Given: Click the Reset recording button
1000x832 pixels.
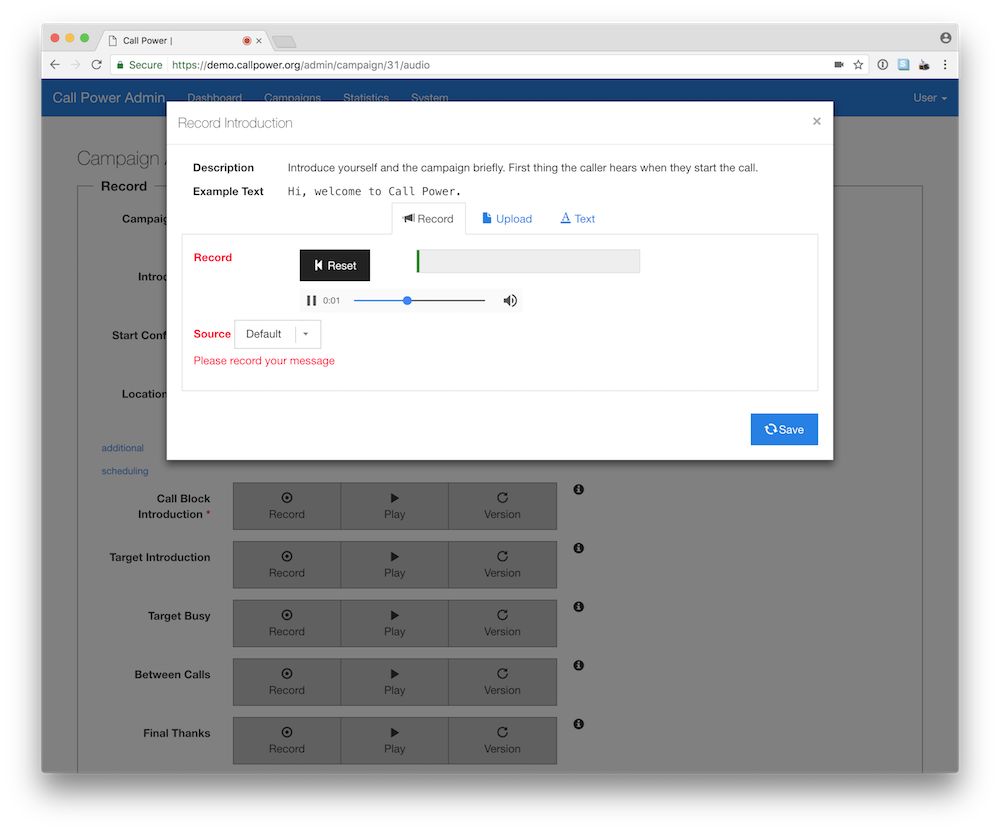Looking at the screenshot, I should [335, 266].
